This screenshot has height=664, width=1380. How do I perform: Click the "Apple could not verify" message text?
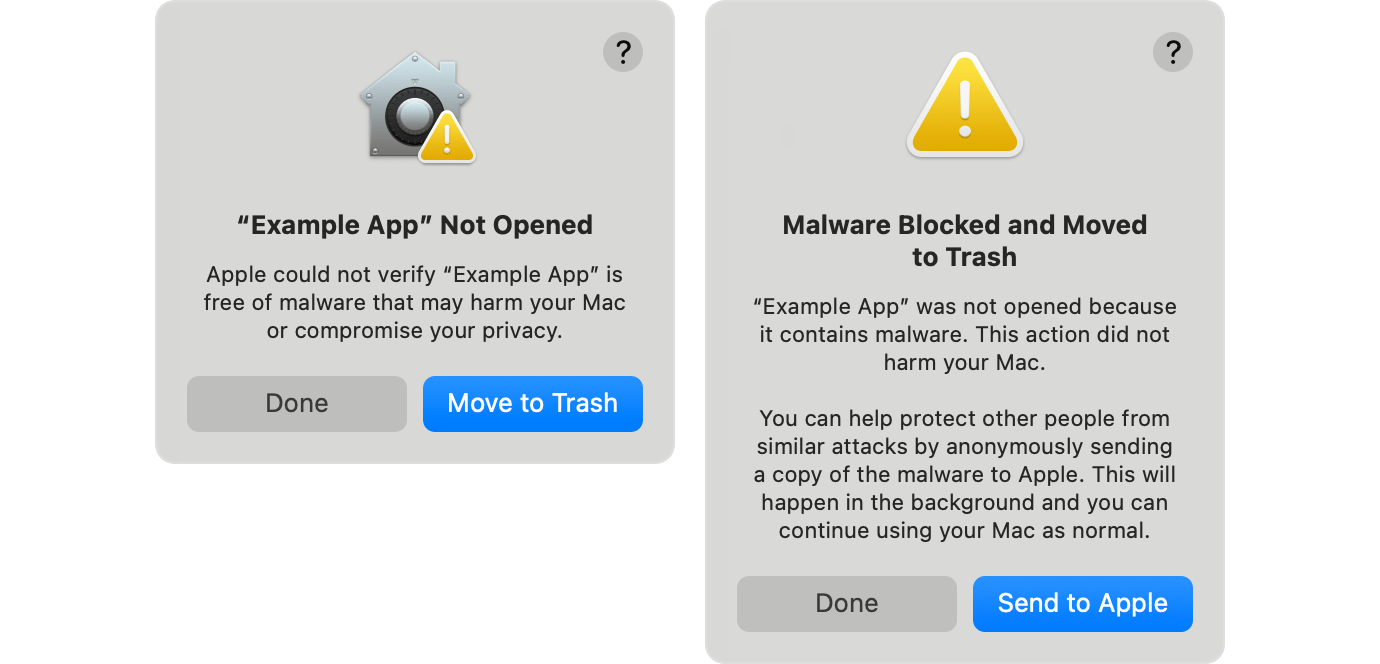[415, 302]
